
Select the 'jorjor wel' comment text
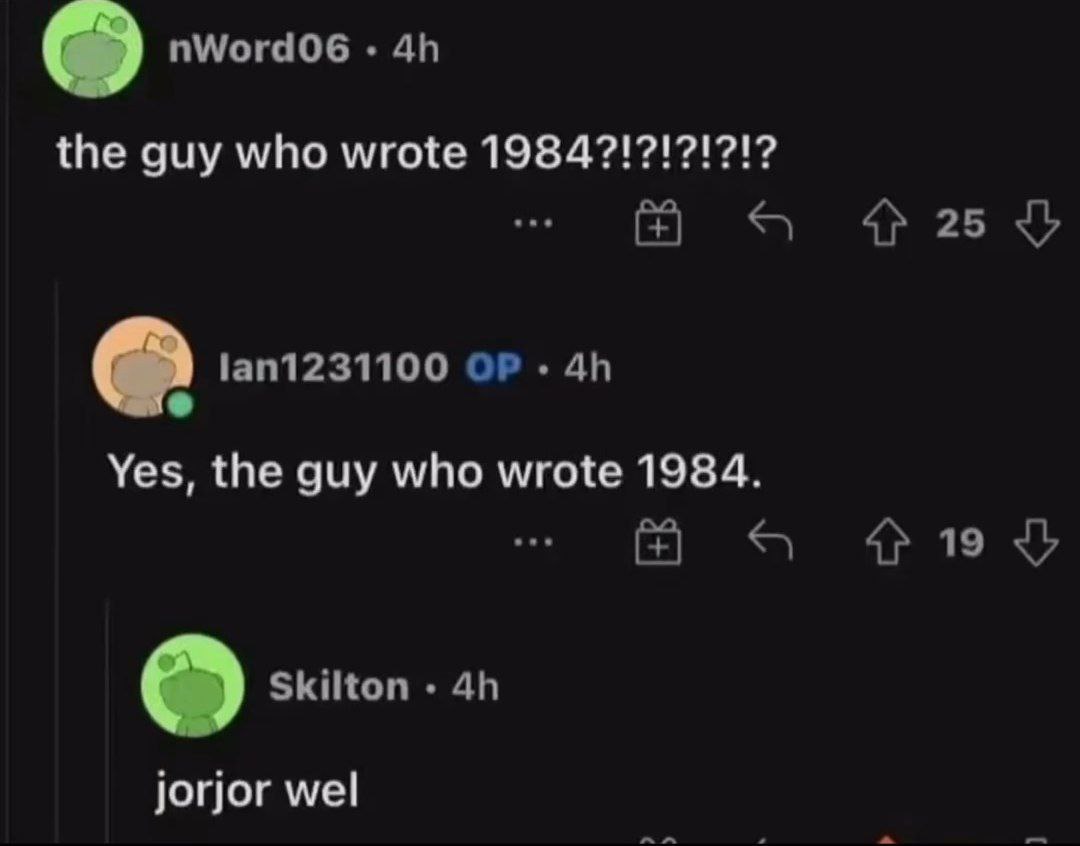257,791
